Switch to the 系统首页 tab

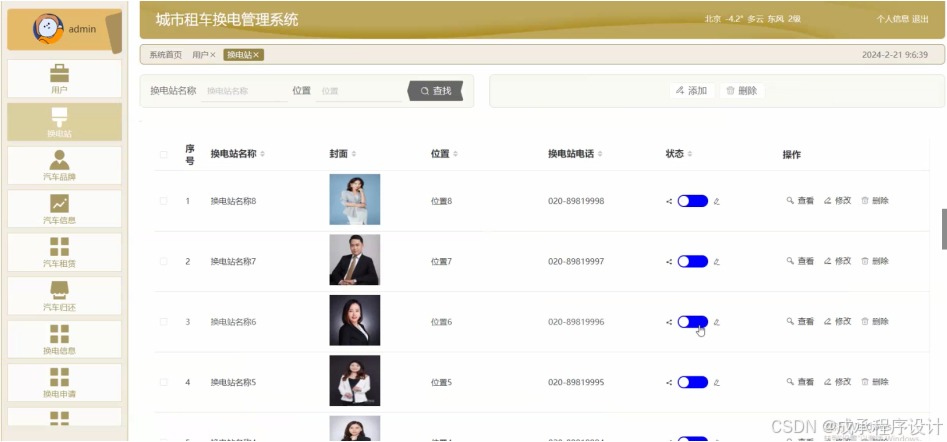(x=165, y=55)
